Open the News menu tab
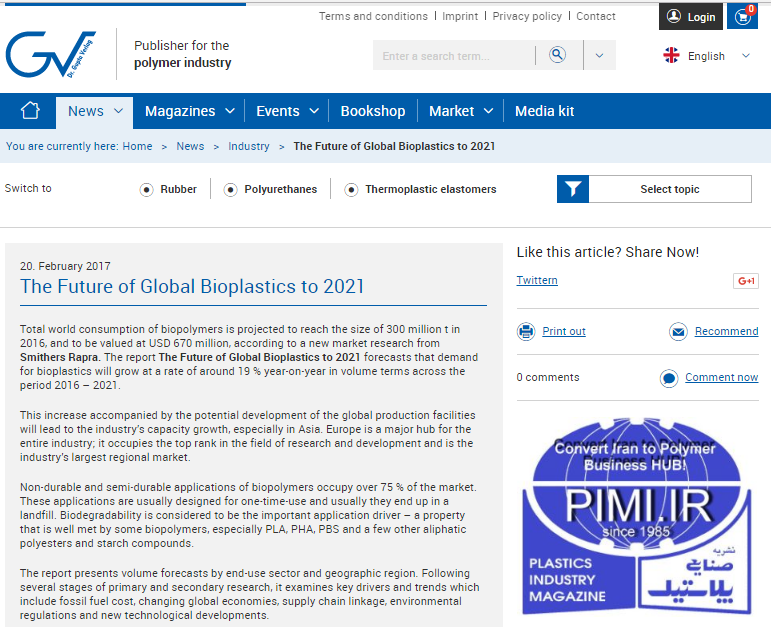The height and width of the screenshot is (627, 771). pos(94,113)
